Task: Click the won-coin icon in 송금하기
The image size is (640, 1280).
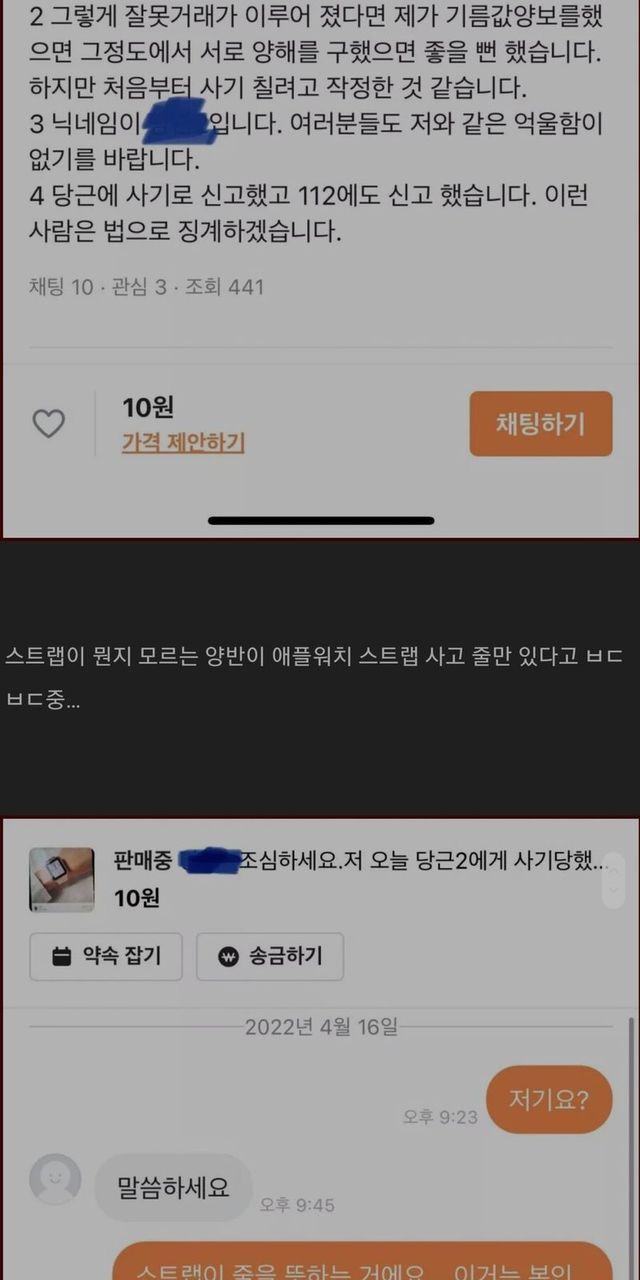Action: coord(230,957)
